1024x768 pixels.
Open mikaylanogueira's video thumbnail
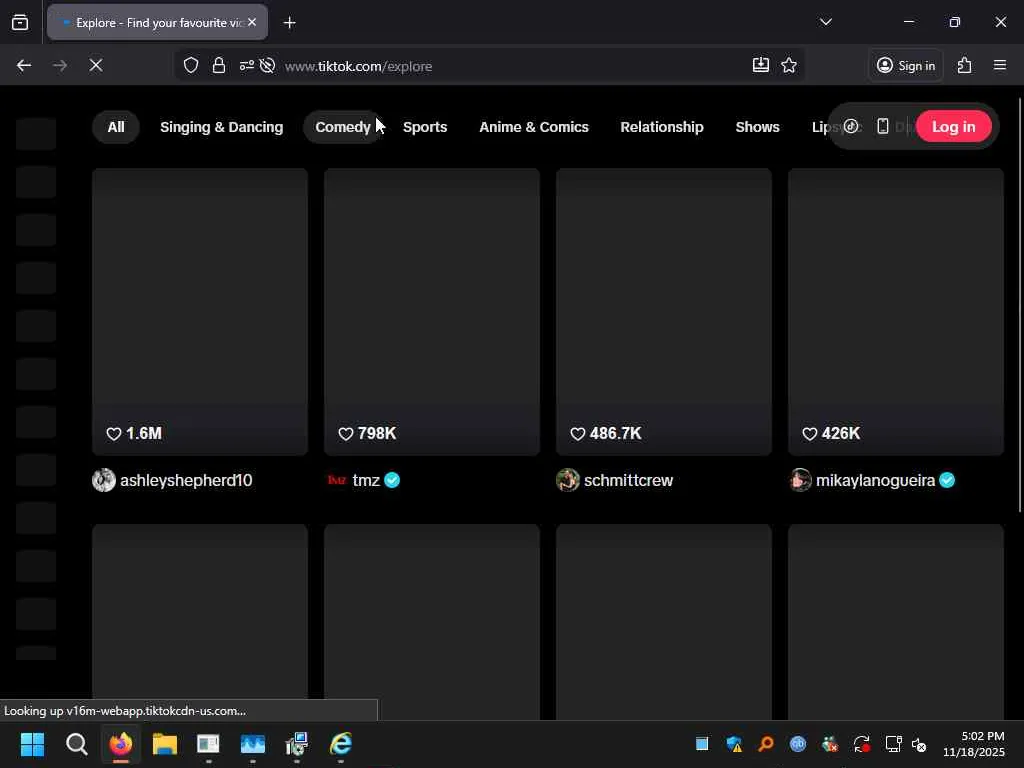point(895,312)
